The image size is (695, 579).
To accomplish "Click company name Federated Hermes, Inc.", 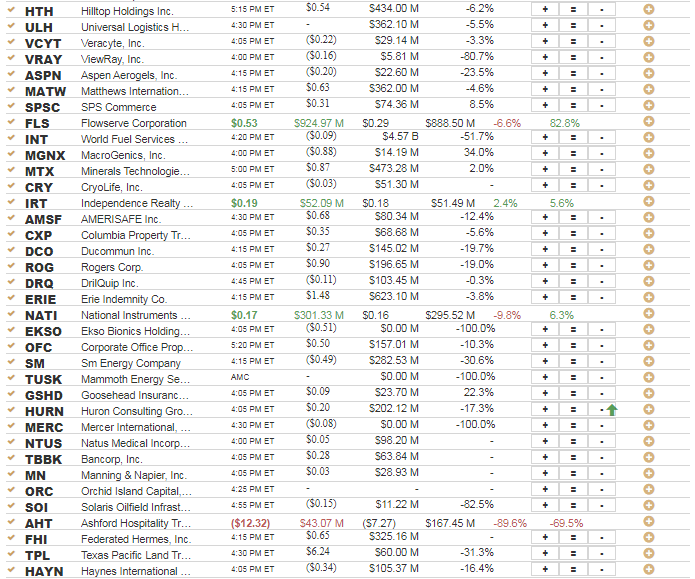I will point(136,540).
